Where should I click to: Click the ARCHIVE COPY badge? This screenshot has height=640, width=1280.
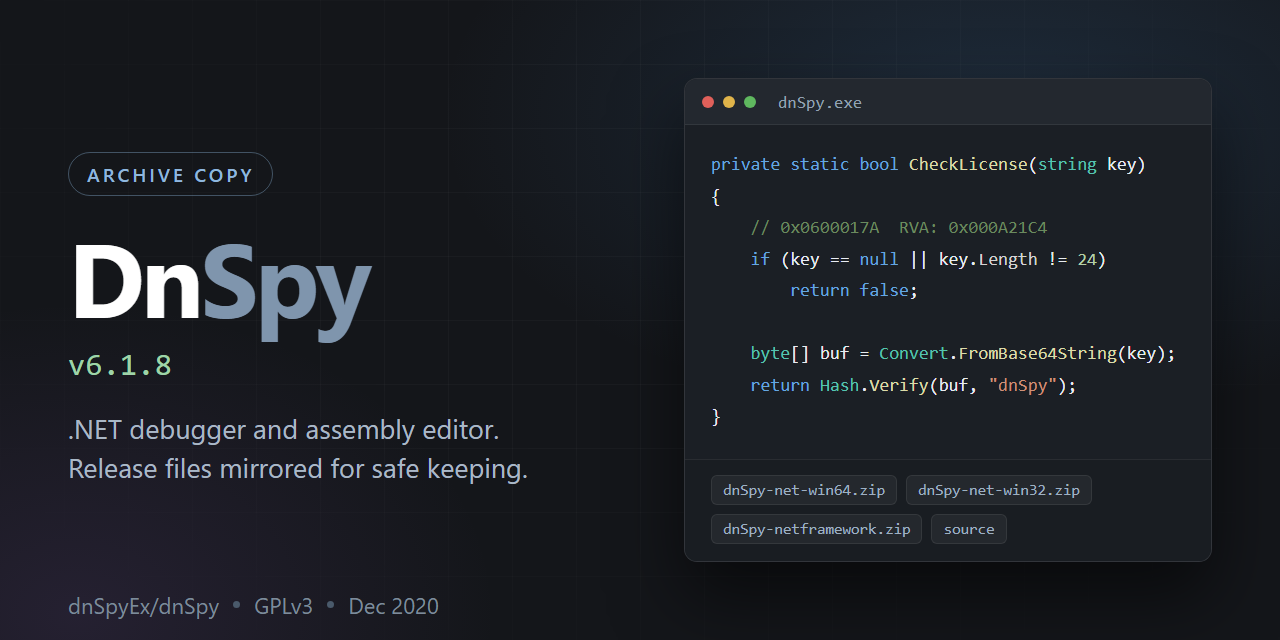170,174
